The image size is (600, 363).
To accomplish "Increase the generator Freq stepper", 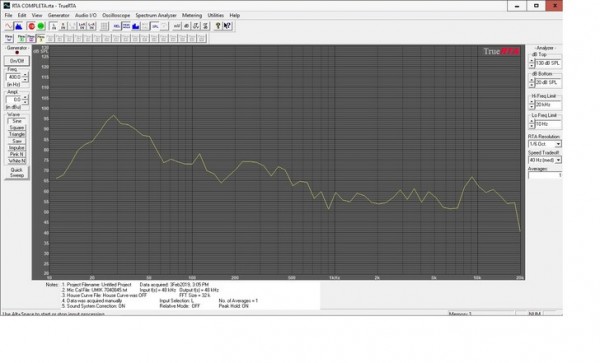I will (x=25, y=75).
